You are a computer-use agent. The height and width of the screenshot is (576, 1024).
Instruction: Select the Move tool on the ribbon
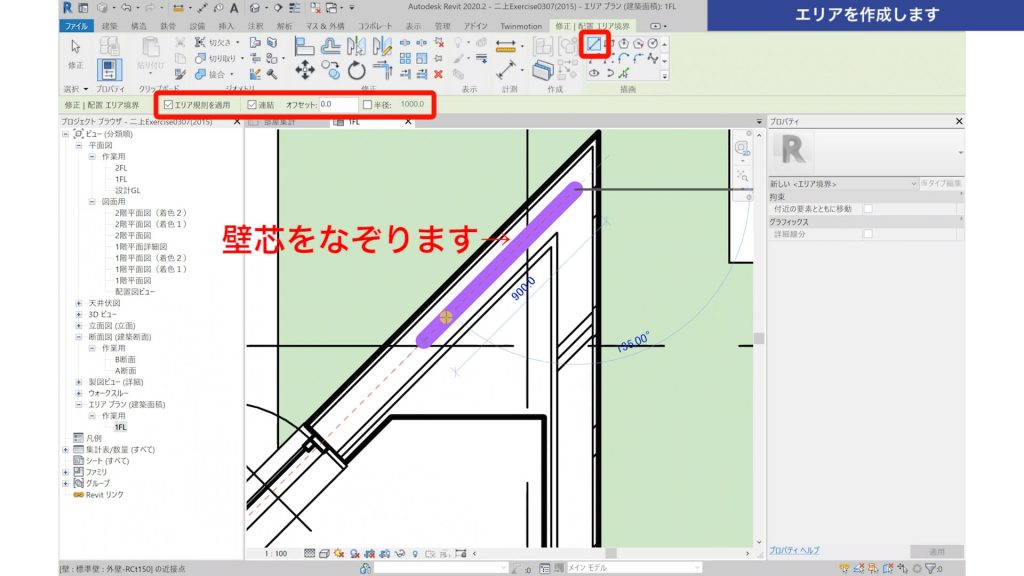[x=305, y=67]
